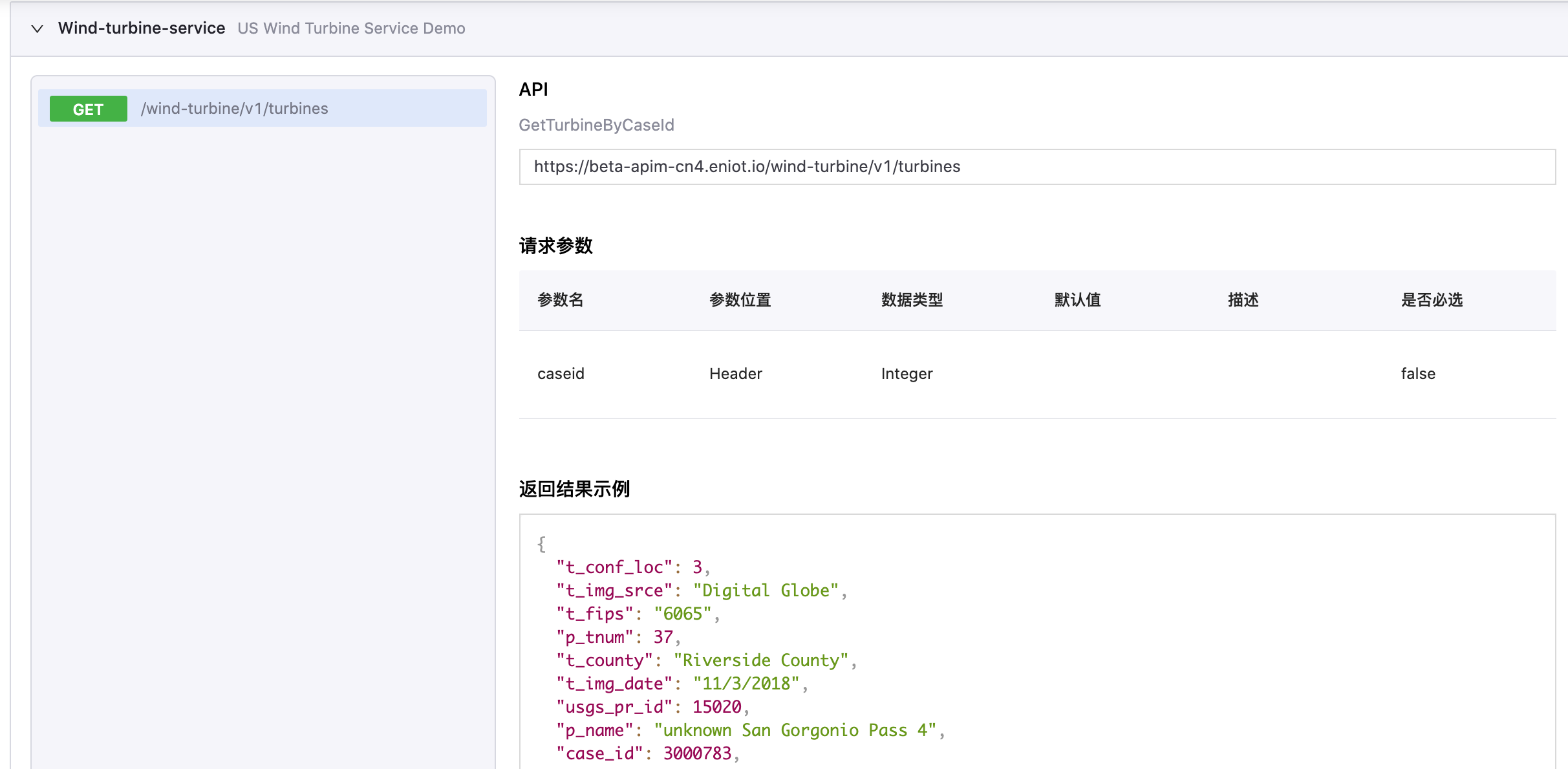Click the US Wind Turbine Service Demo subtitle

click(350, 28)
